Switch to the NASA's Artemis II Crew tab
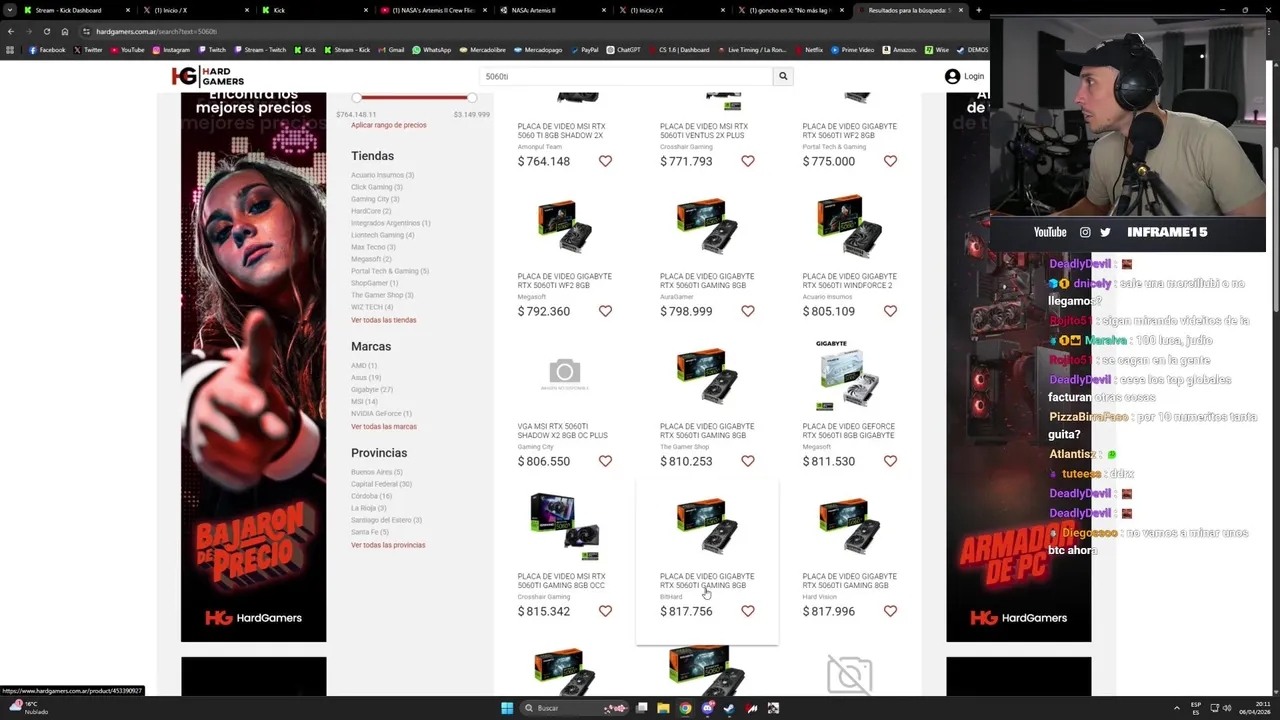 pos(436,10)
